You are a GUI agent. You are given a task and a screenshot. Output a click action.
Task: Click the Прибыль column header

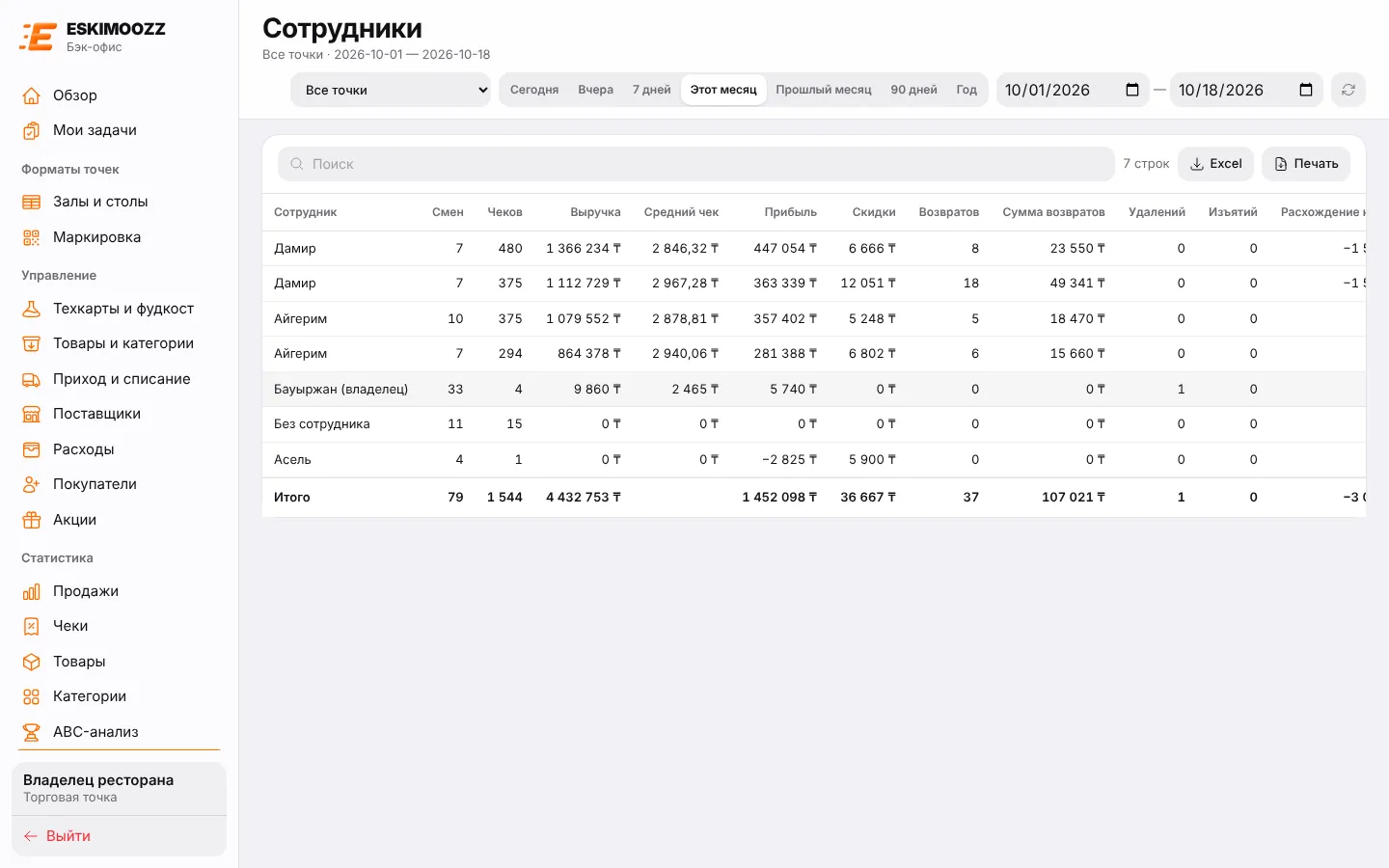791,212
